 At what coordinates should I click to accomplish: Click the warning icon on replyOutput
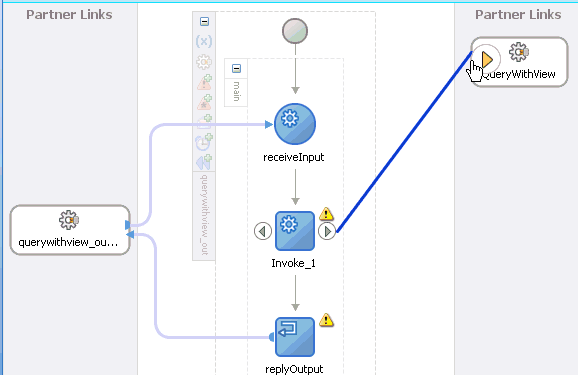pos(326,320)
